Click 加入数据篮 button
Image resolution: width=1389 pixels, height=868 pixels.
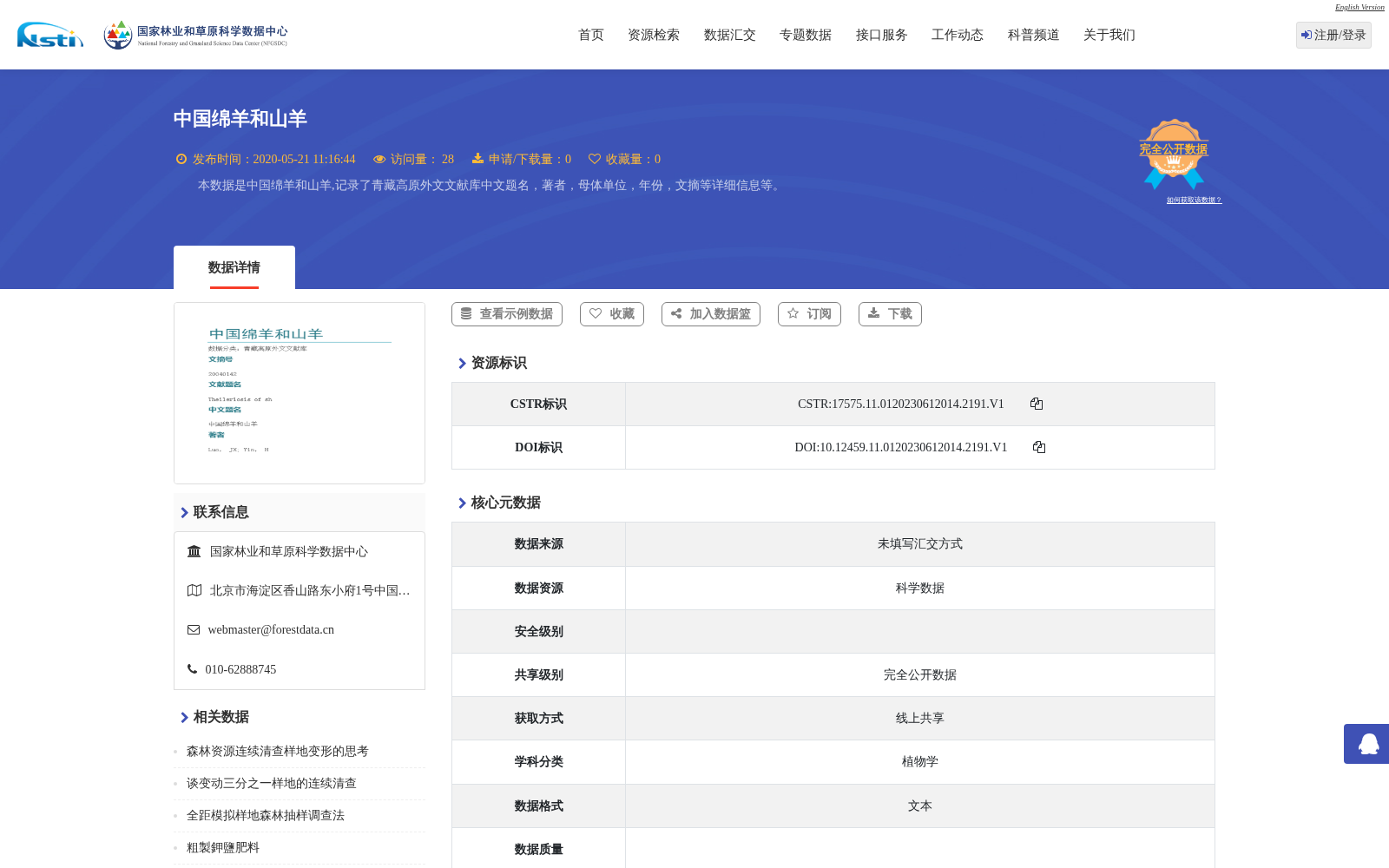[711, 314]
